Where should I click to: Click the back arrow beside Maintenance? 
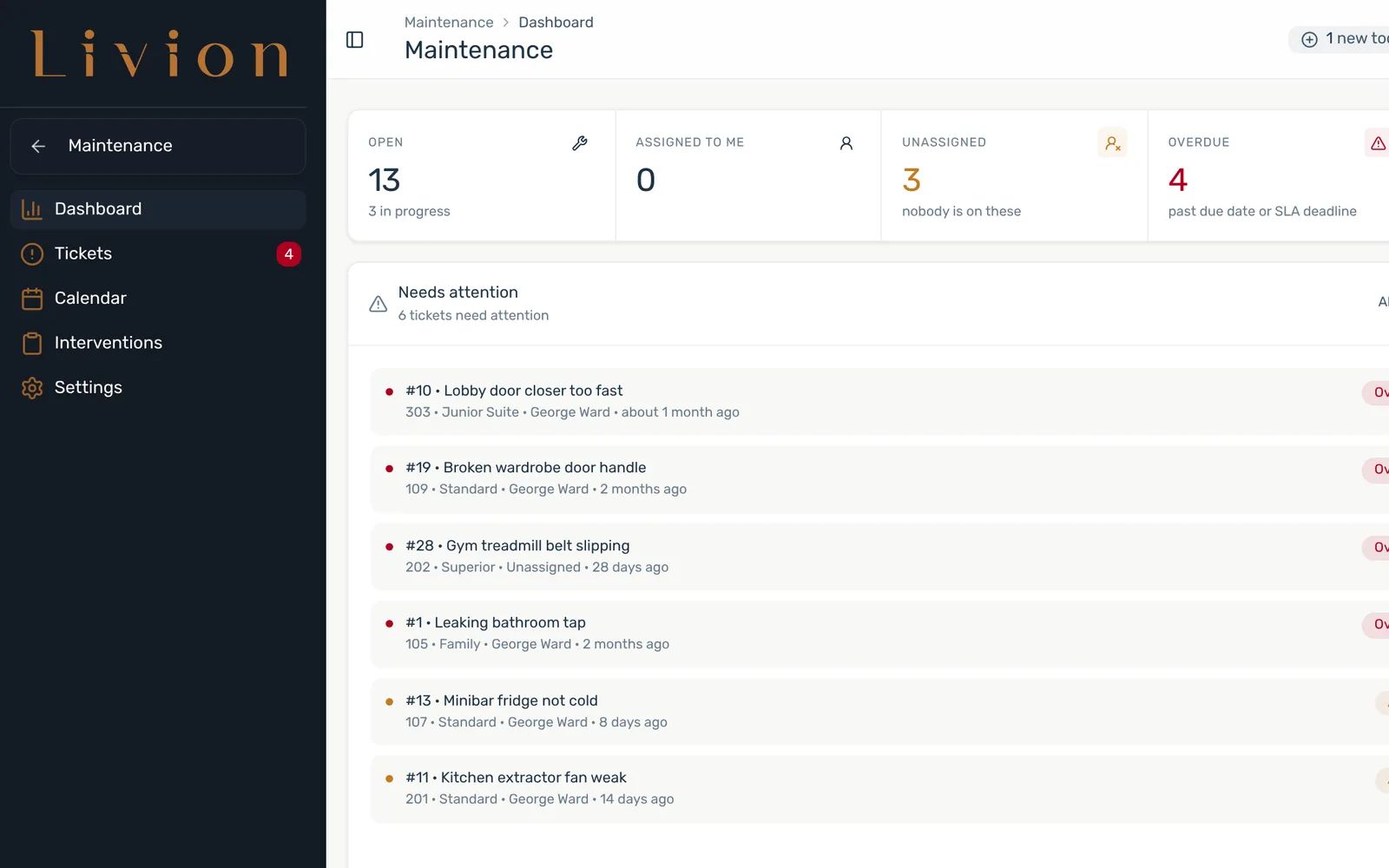click(x=38, y=146)
